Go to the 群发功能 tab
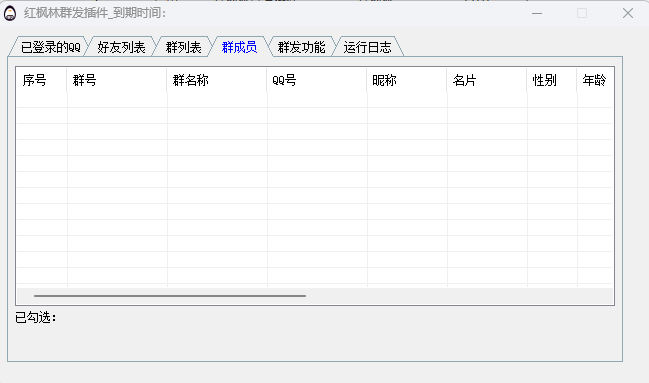 click(301, 47)
